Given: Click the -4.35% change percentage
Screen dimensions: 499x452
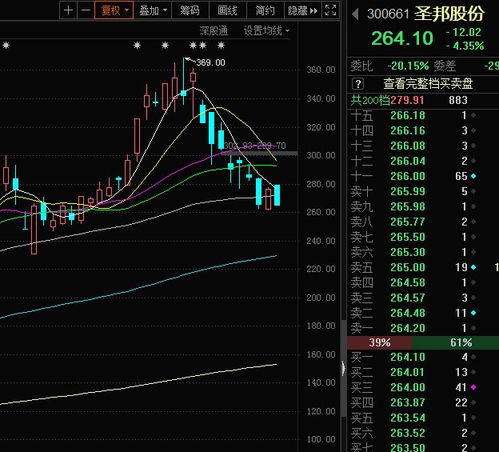Looking at the screenshot, I should [x=465, y=46].
